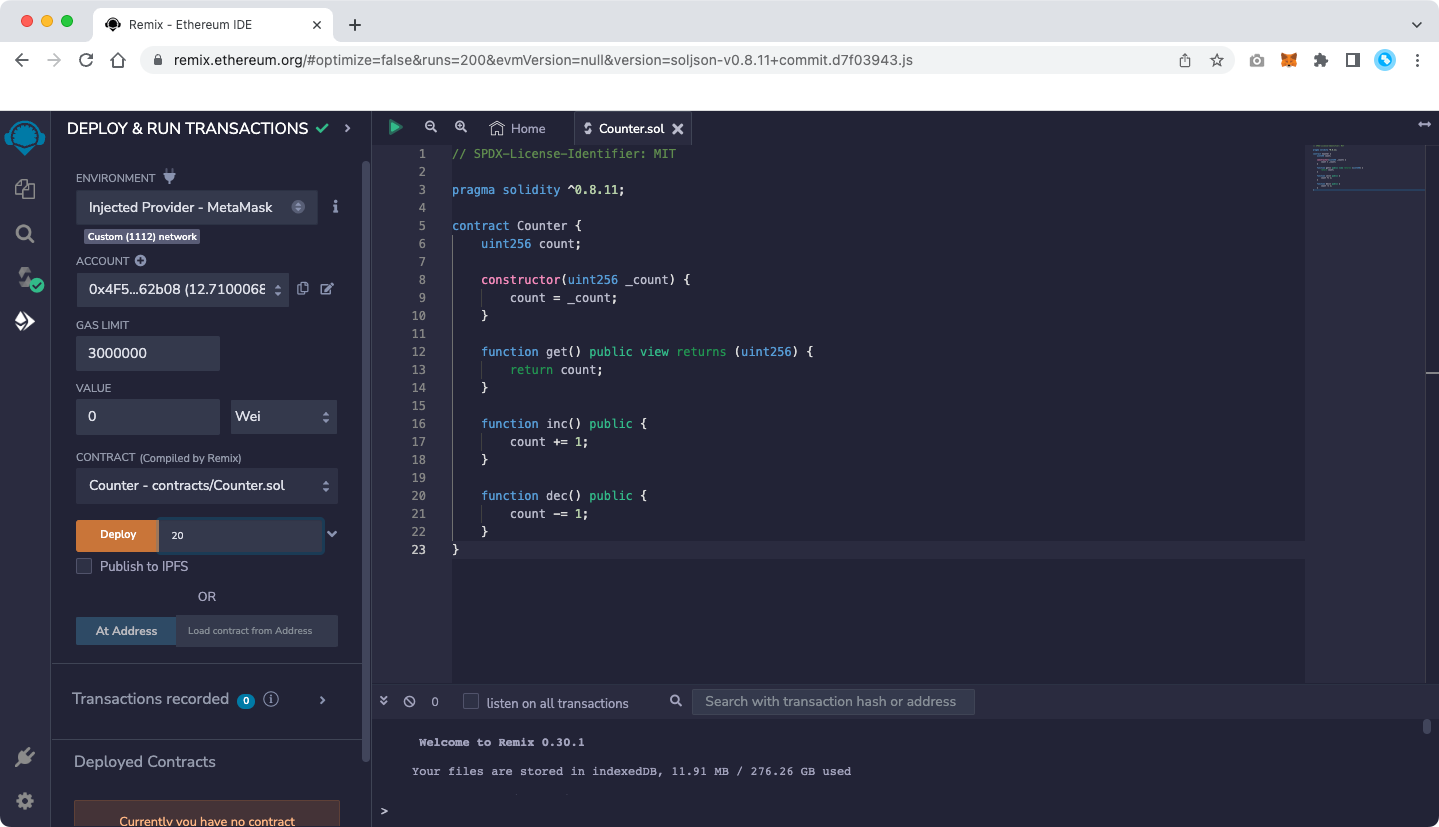The height and width of the screenshot is (827, 1439).
Task: Open the Solidity compiler sidebar icon
Action: 27,278
